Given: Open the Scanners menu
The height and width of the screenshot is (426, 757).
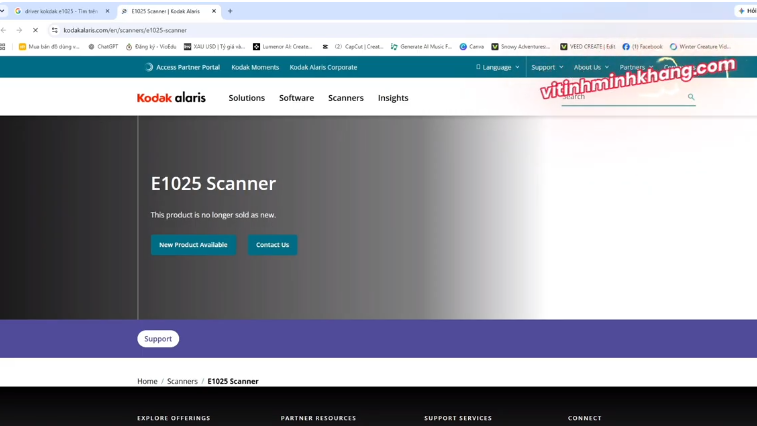Looking at the screenshot, I should coord(346,98).
